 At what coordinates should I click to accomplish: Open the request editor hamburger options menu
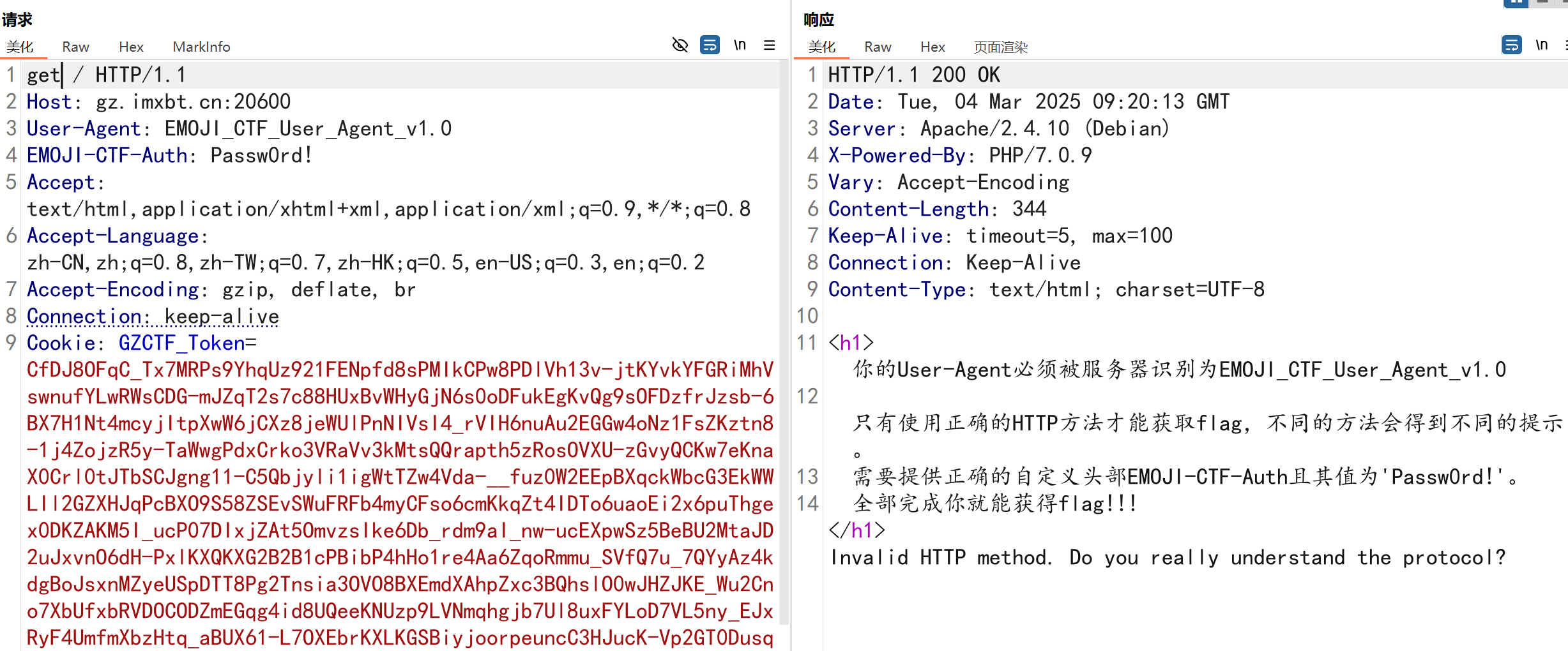point(770,45)
